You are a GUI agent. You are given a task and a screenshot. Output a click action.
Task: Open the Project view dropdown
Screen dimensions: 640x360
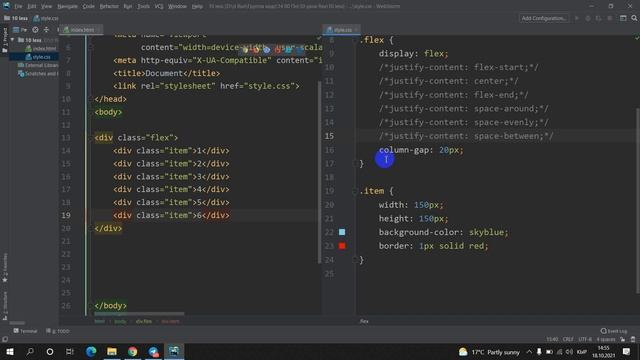coord(20,30)
